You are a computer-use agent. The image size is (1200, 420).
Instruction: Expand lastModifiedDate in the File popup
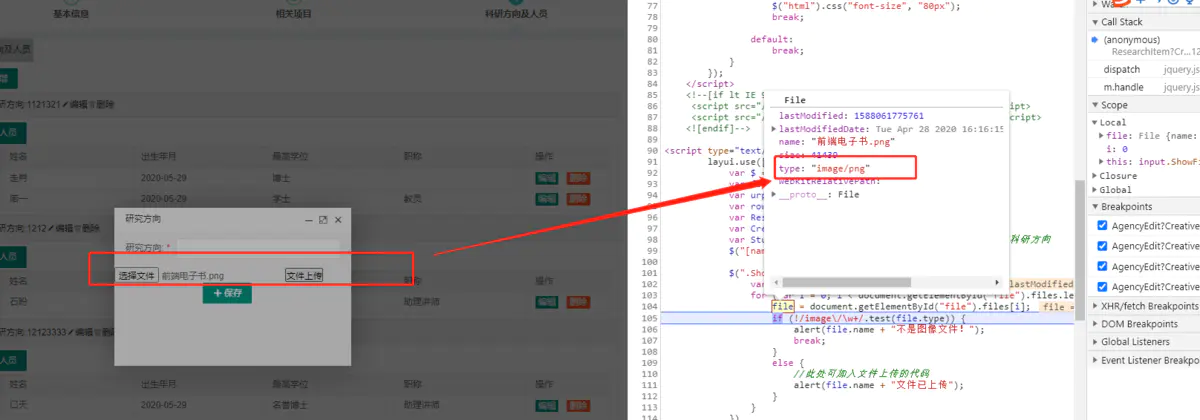coord(774,129)
